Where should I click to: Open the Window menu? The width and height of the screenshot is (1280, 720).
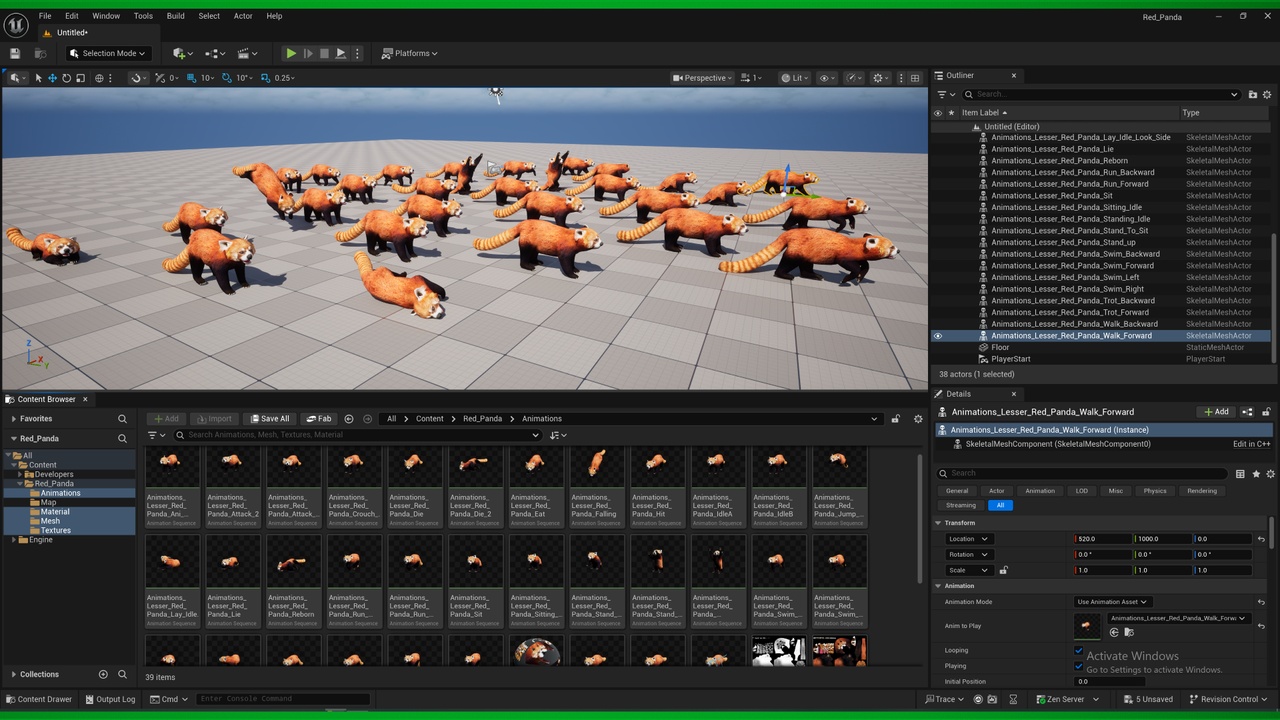coord(106,16)
